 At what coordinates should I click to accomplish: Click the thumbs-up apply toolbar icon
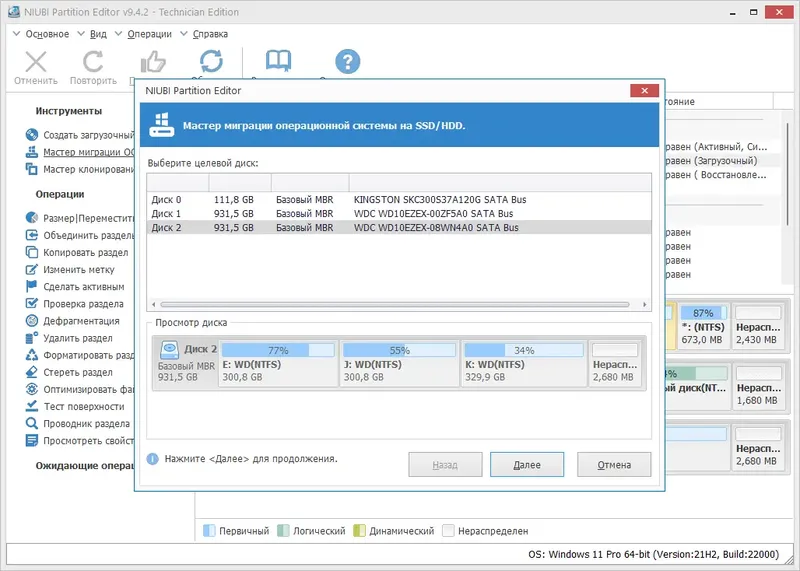click(x=153, y=62)
